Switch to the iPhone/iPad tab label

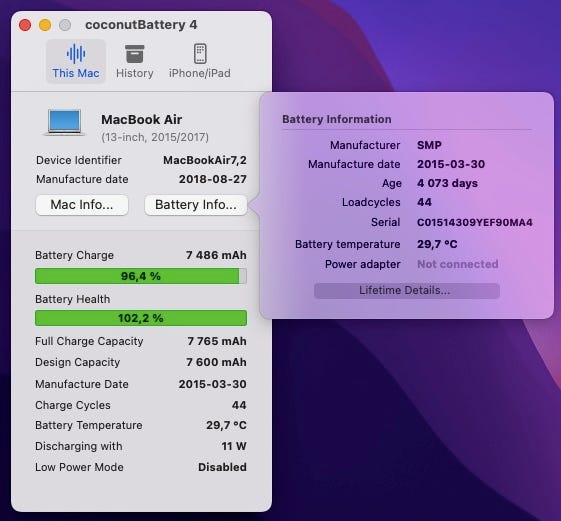pyautogui.click(x=200, y=73)
